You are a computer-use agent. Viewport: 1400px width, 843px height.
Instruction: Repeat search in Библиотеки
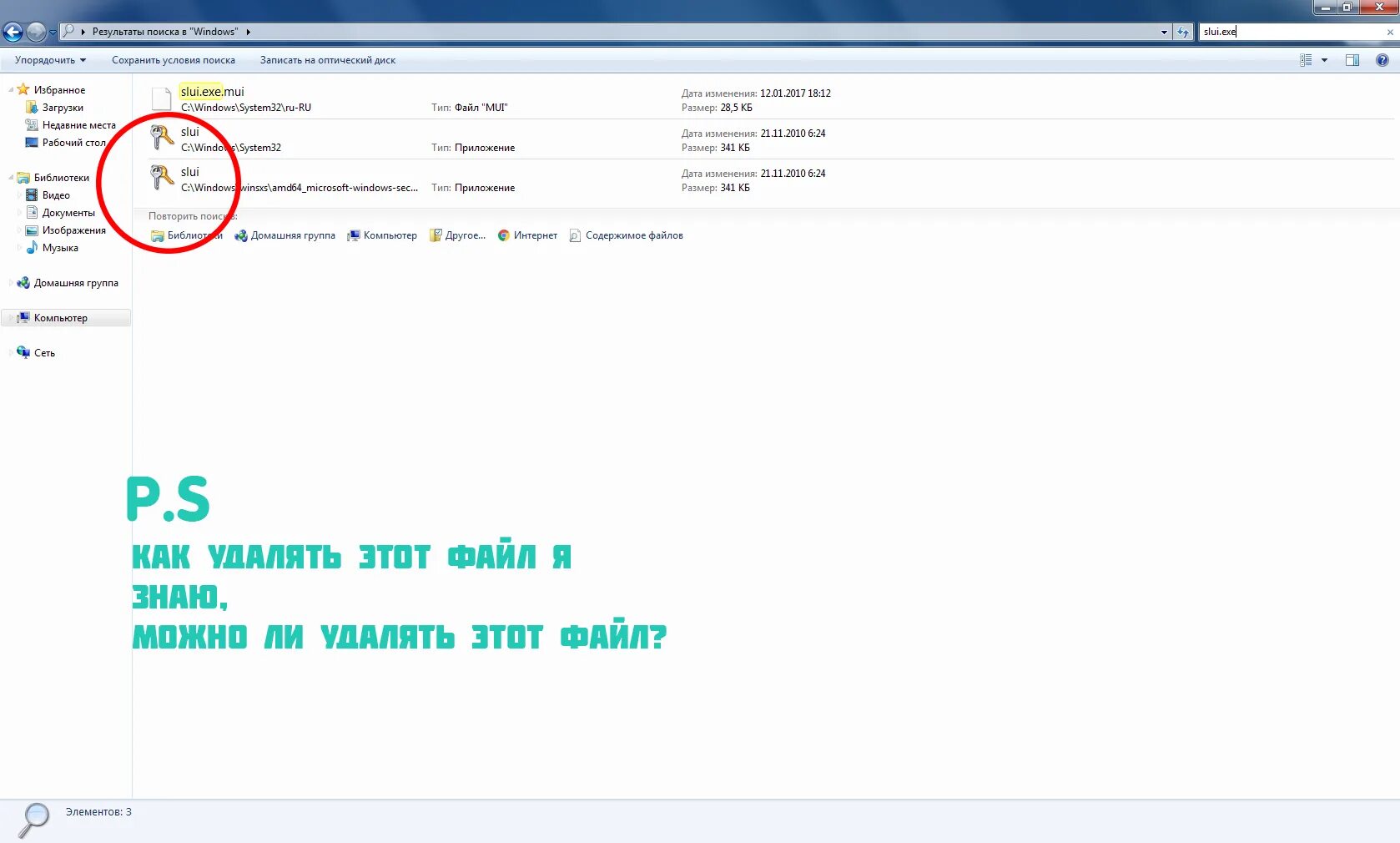point(187,235)
